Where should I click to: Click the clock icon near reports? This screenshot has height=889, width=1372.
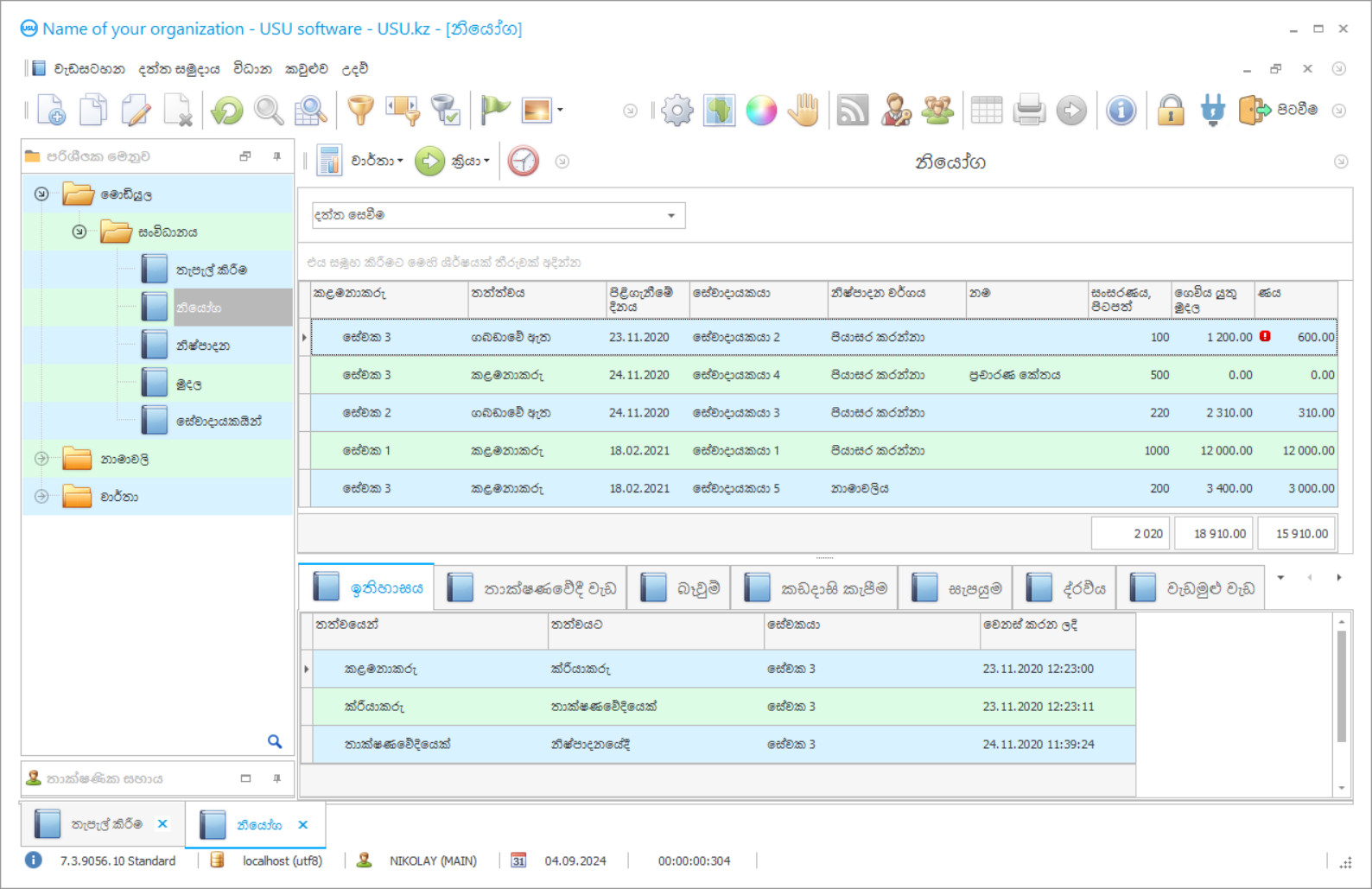point(524,161)
